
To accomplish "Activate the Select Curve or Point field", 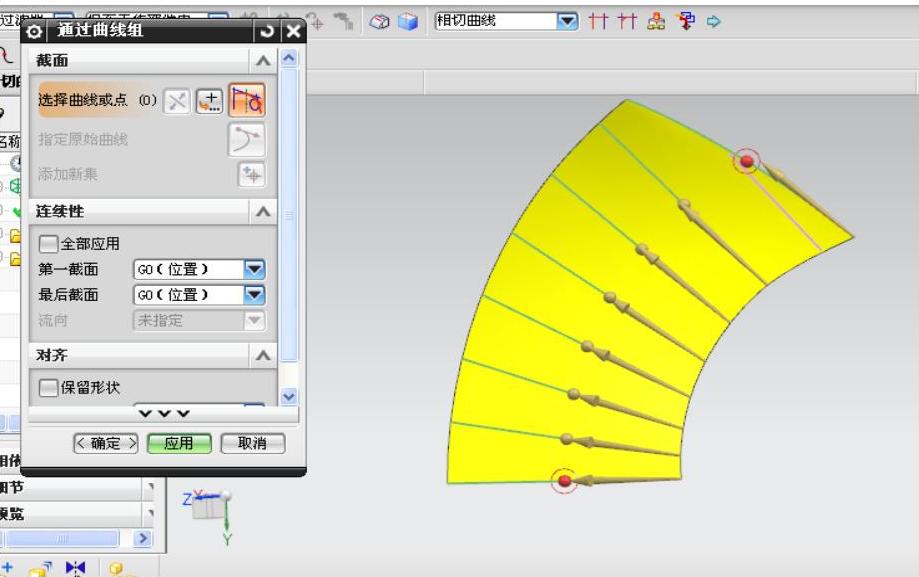I will [x=97, y=100].
